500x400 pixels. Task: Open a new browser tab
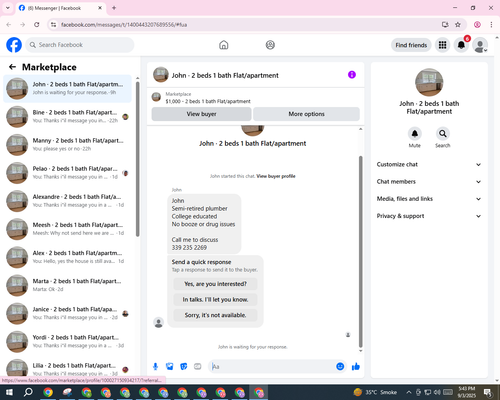pyautogui.click(x=114, y=8)
